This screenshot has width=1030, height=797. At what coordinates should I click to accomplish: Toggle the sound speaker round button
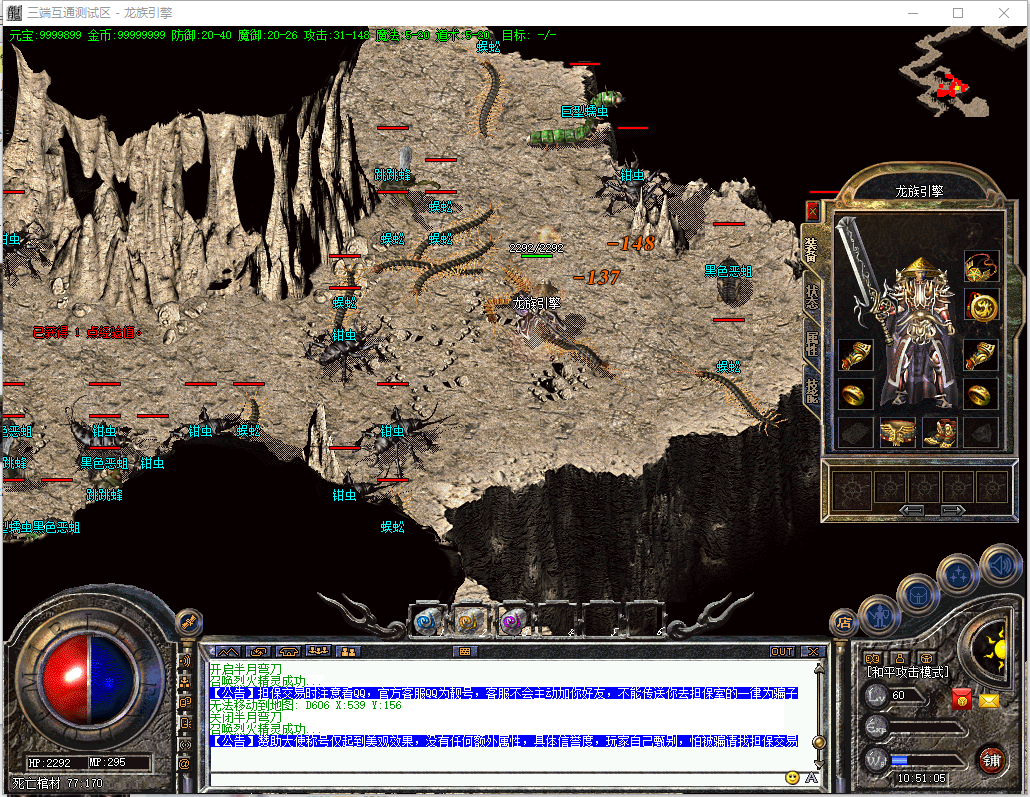pos(1000,565)
